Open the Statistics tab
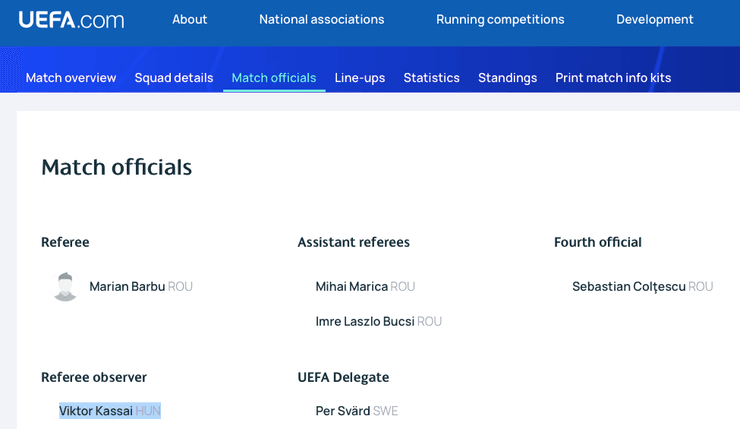The height and width of the screenshot is (429, 740). [431, 78]
